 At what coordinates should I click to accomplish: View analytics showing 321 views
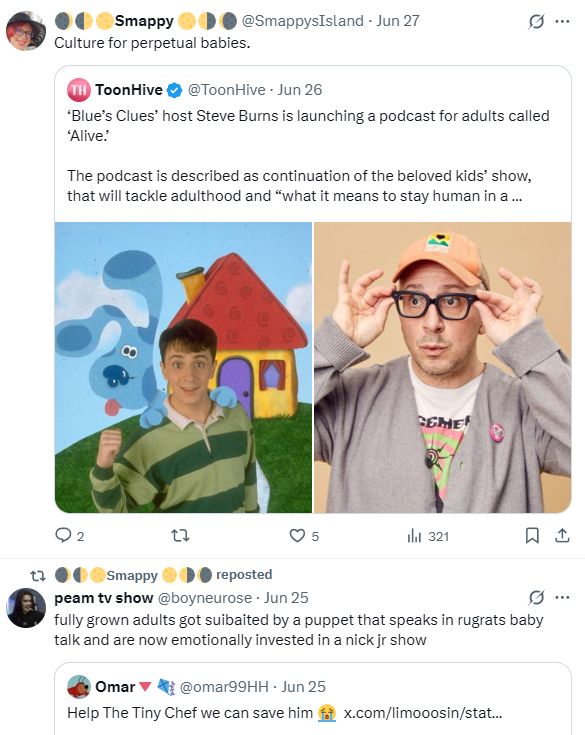[x=428, y=536]
